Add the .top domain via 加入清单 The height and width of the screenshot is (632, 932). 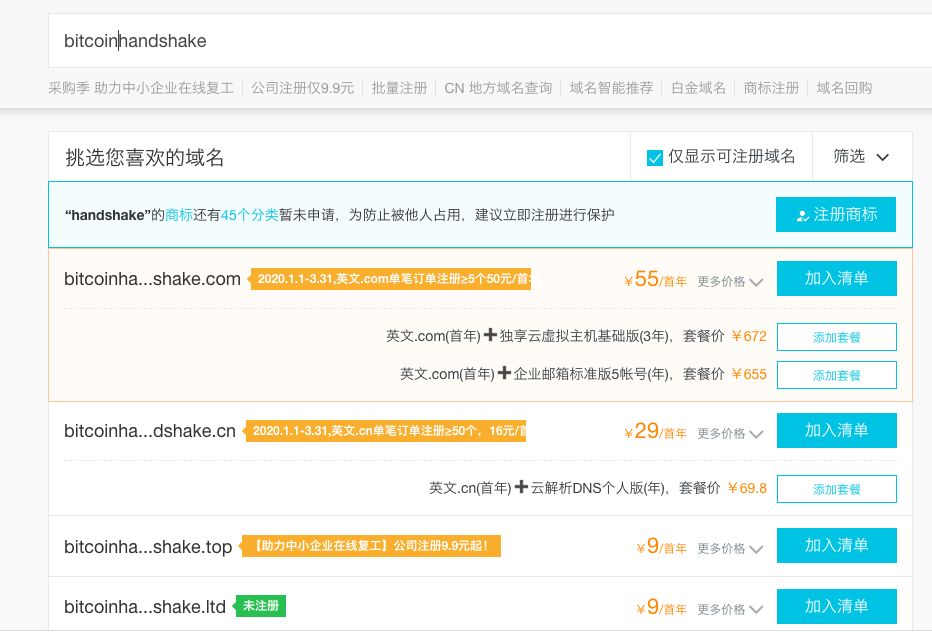[836, 545]
